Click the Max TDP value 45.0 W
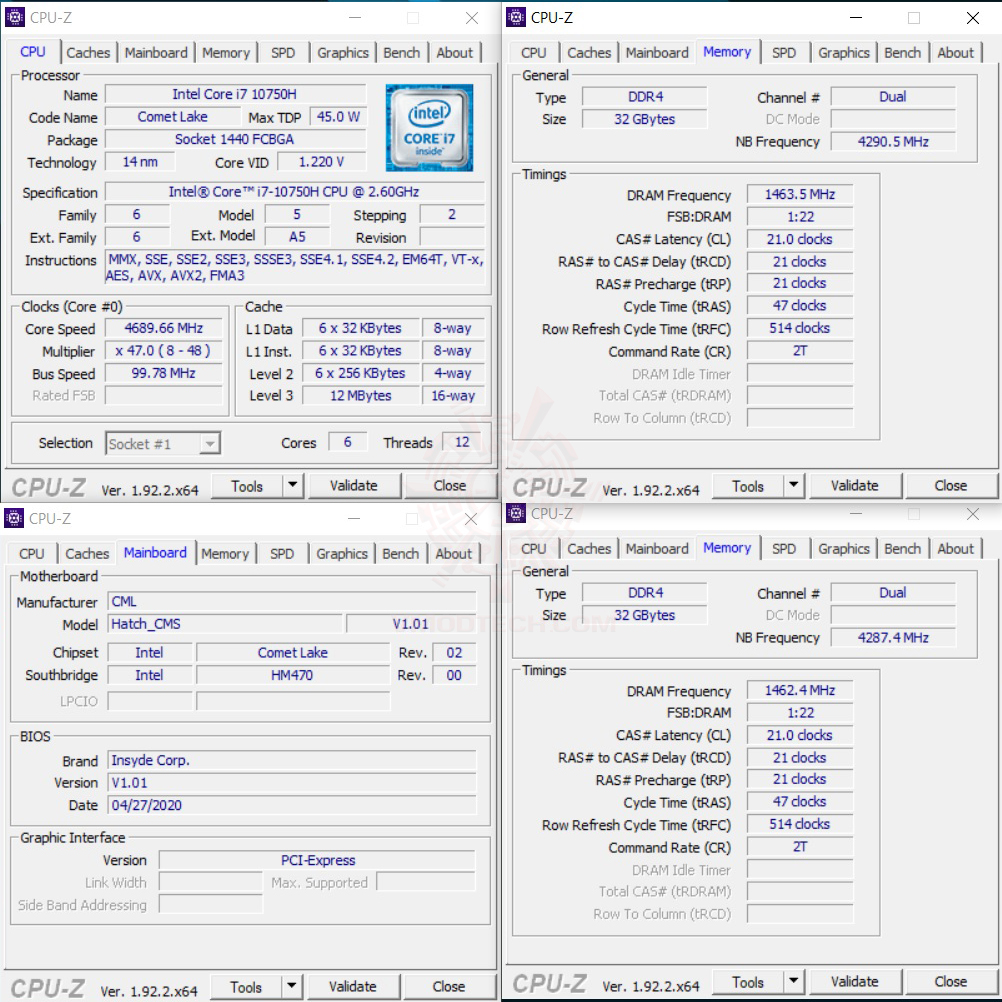The height and width of the screenshot is (1002, 1002). [x=338, y=116]
